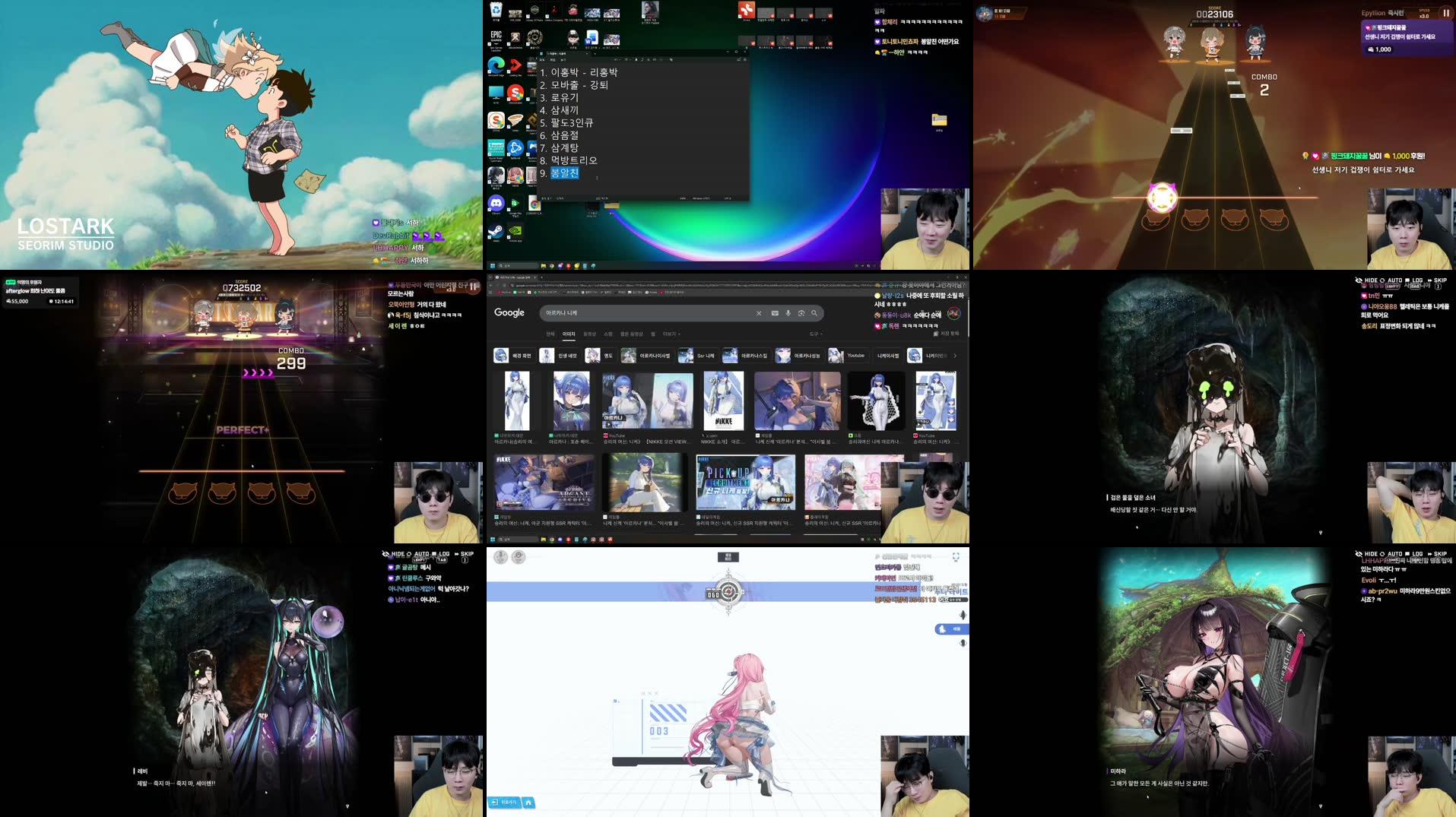Toggle HIDE in the hooded girl dialogue scene
The height and width of the screenshot is (817, 1456).
click(x=1366, y=280)
